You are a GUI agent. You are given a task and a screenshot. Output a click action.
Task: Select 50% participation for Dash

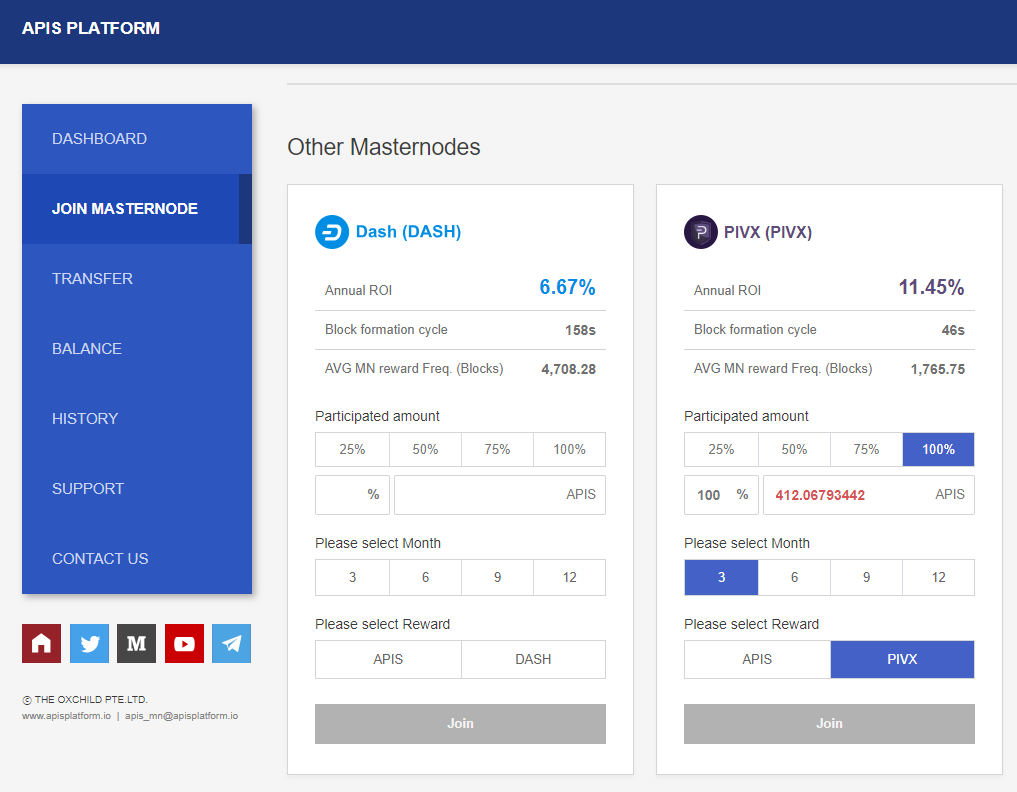[425, 450]
